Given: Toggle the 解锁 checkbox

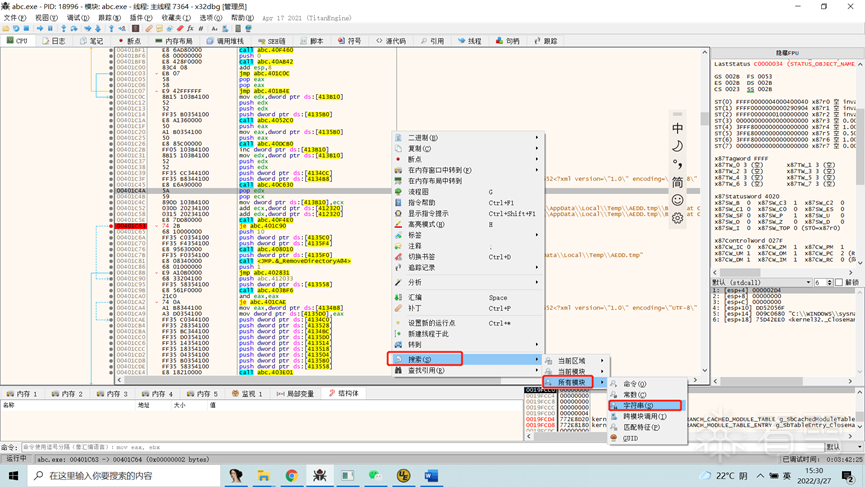Looking at the screenshot, I should (x=839, y=282).
